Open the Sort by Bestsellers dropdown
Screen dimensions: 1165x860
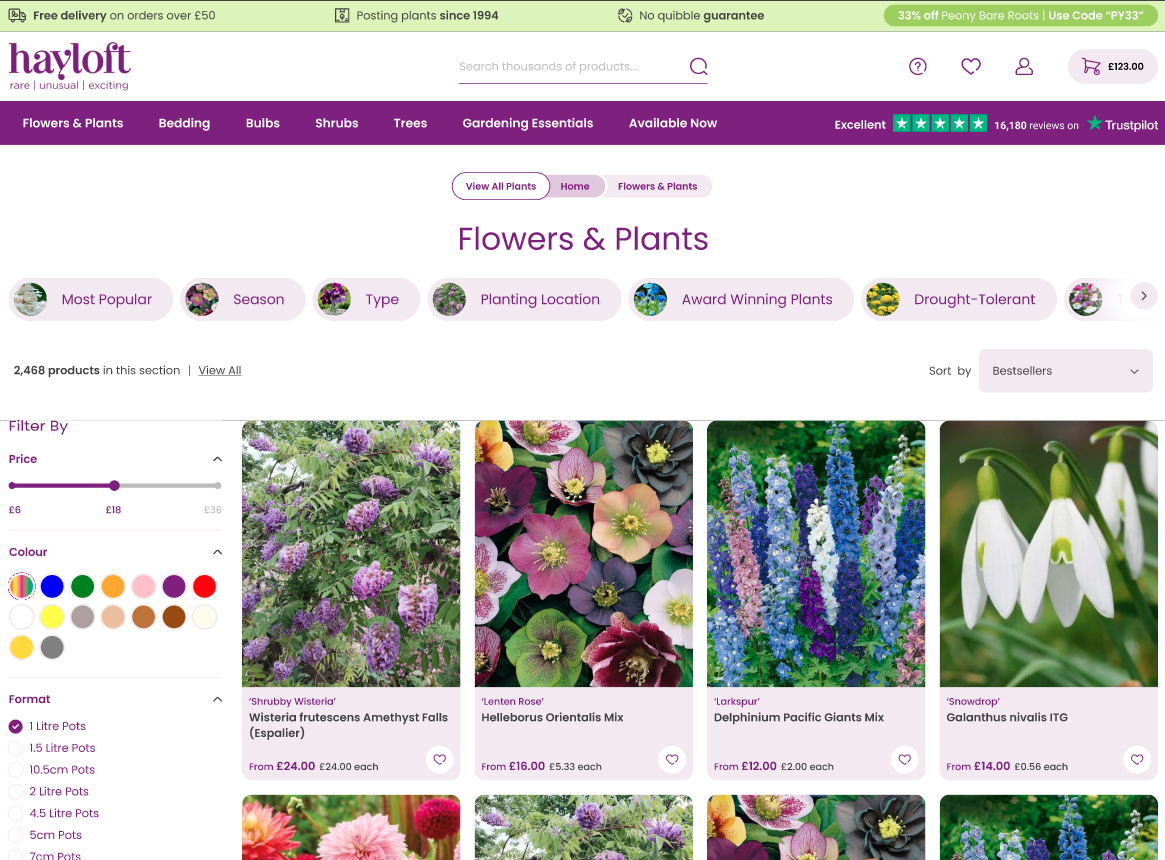[x=1065, y=371]
